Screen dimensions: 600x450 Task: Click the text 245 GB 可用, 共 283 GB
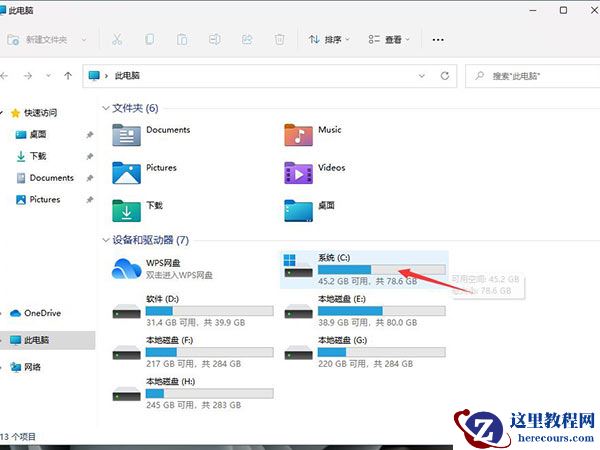point(194,405)
